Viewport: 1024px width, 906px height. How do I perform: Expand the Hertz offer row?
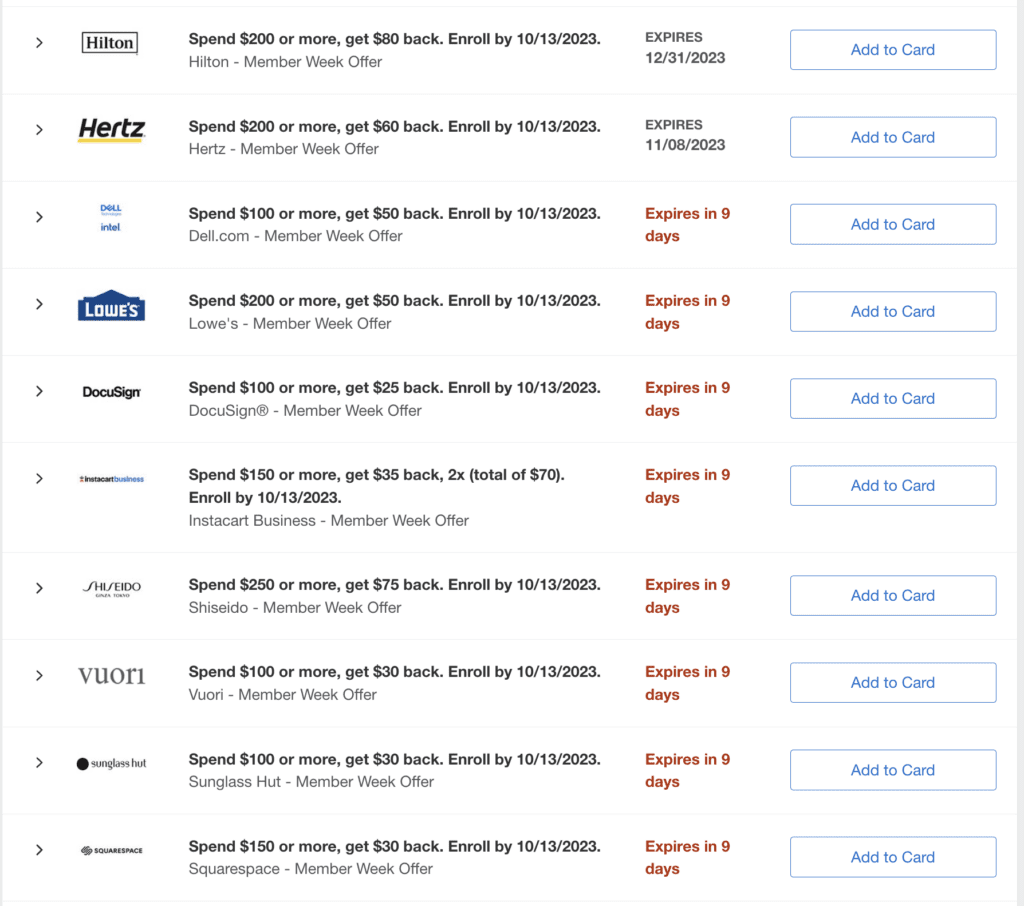39,130
